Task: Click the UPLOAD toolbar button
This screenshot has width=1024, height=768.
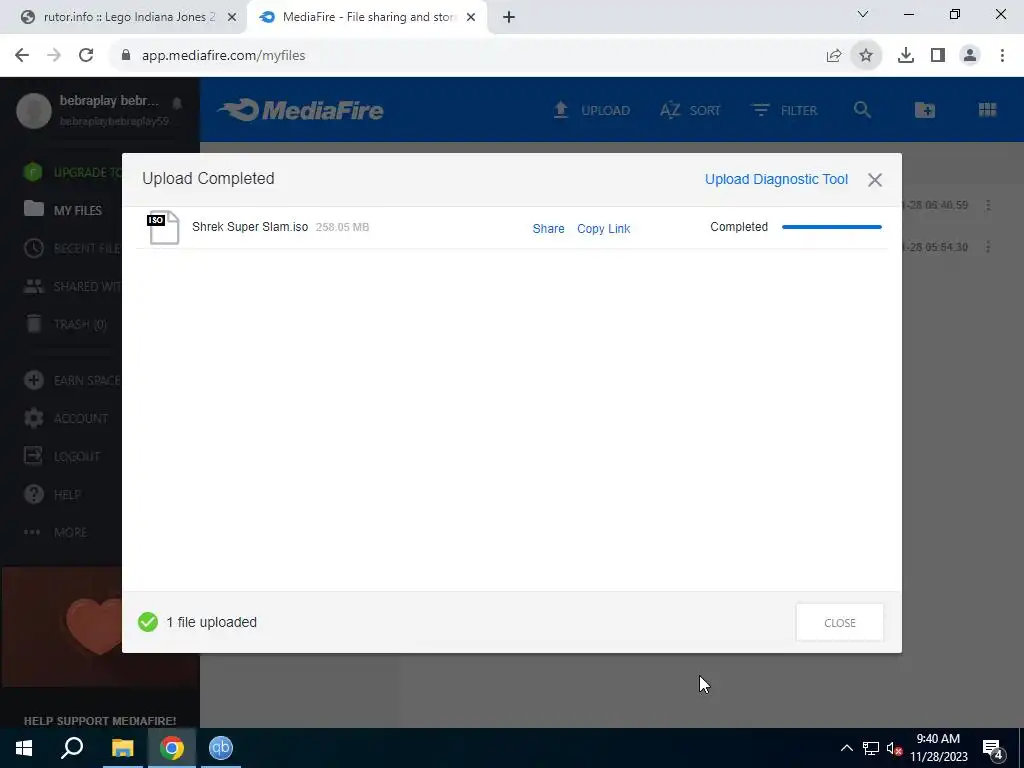Action: coord(592,110)
